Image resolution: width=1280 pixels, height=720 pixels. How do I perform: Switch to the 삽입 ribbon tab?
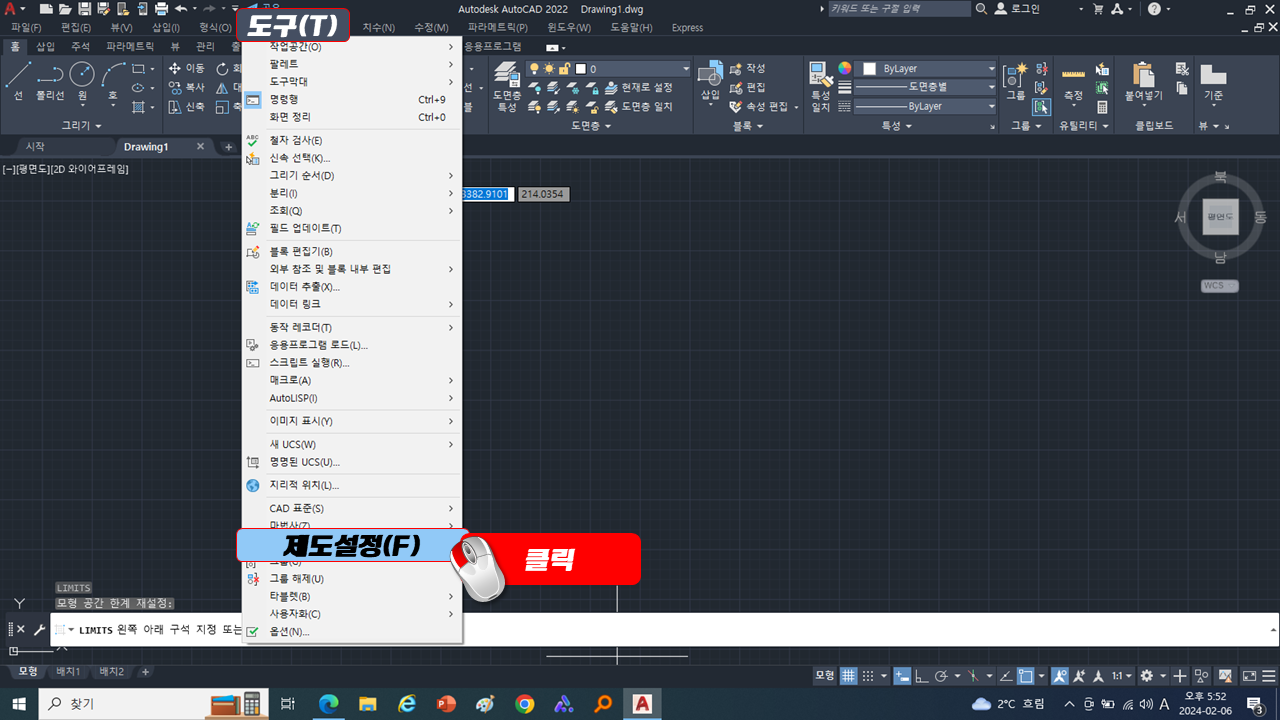click(x=46, y=46)
